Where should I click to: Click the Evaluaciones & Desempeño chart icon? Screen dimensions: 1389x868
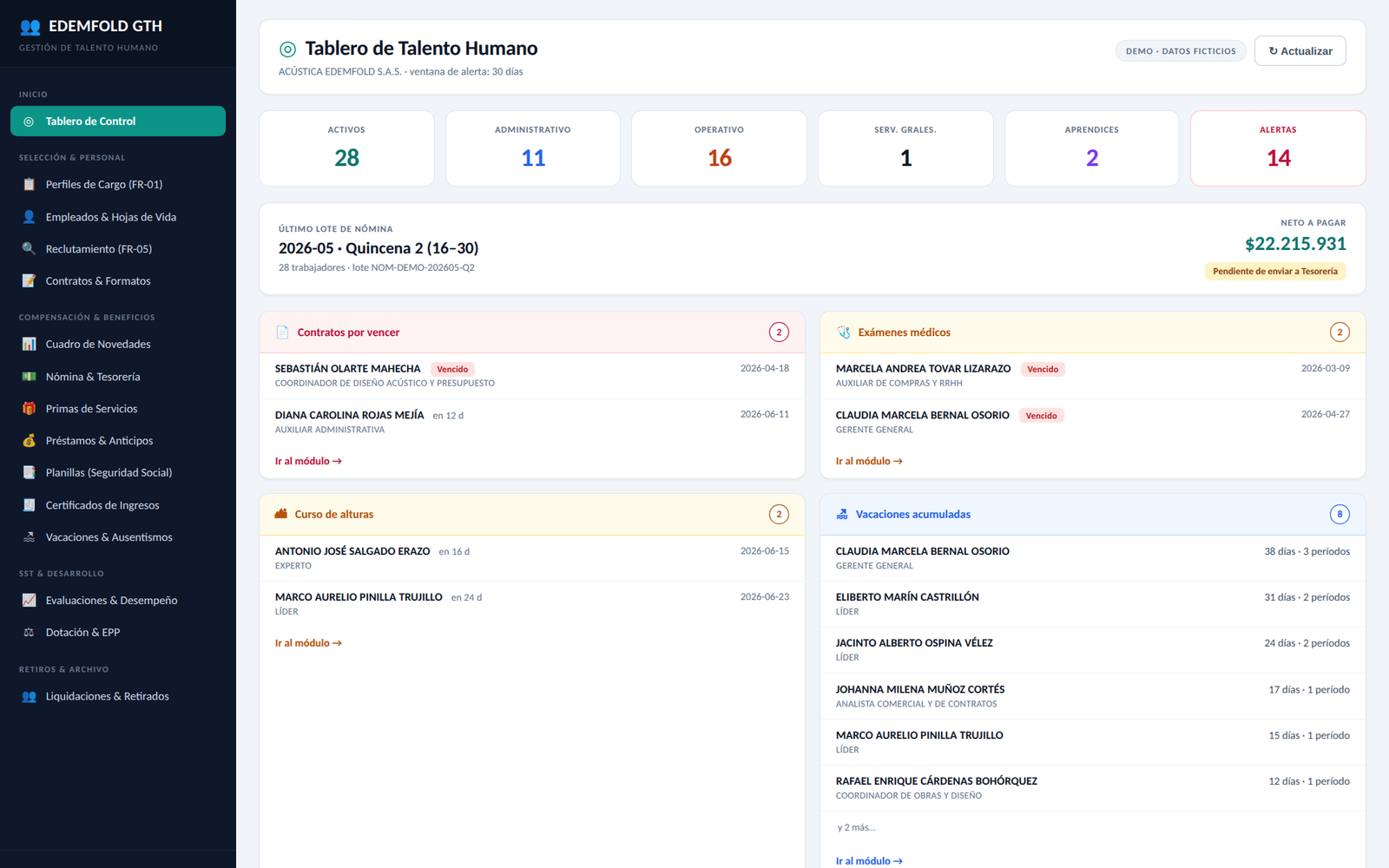pos(29,601)
